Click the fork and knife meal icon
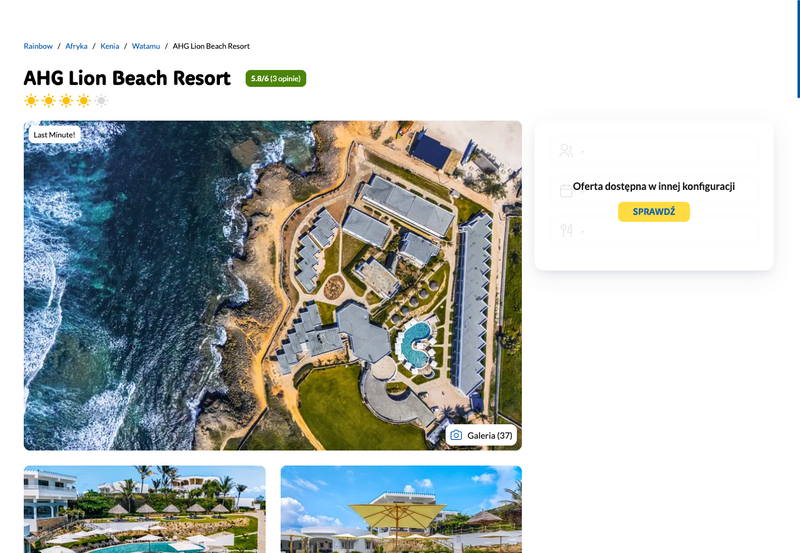The width and height of the screenshot is (800, 553). [566, 231]
